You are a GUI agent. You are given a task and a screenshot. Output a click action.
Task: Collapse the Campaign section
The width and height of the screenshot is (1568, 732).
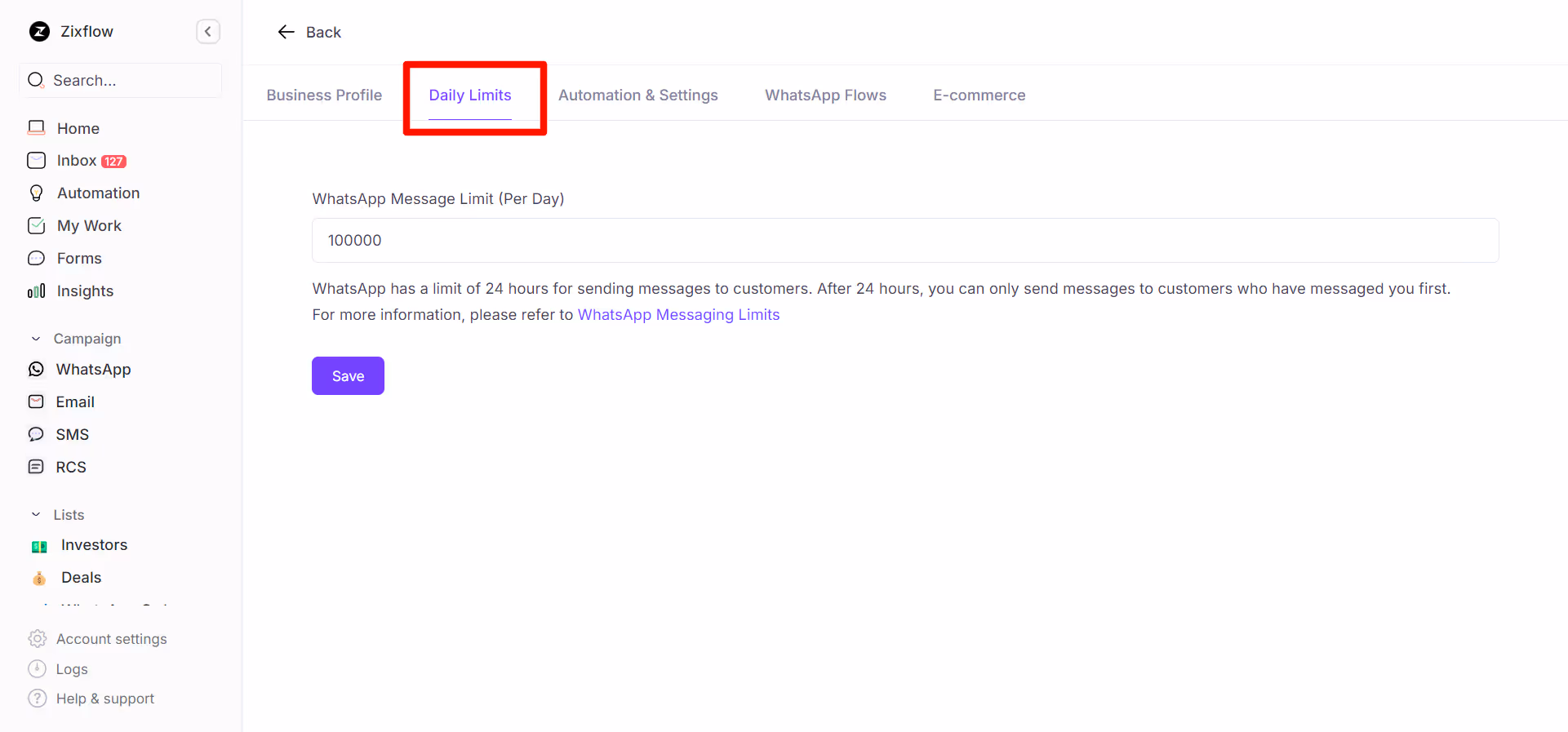[x=36, y=339]
